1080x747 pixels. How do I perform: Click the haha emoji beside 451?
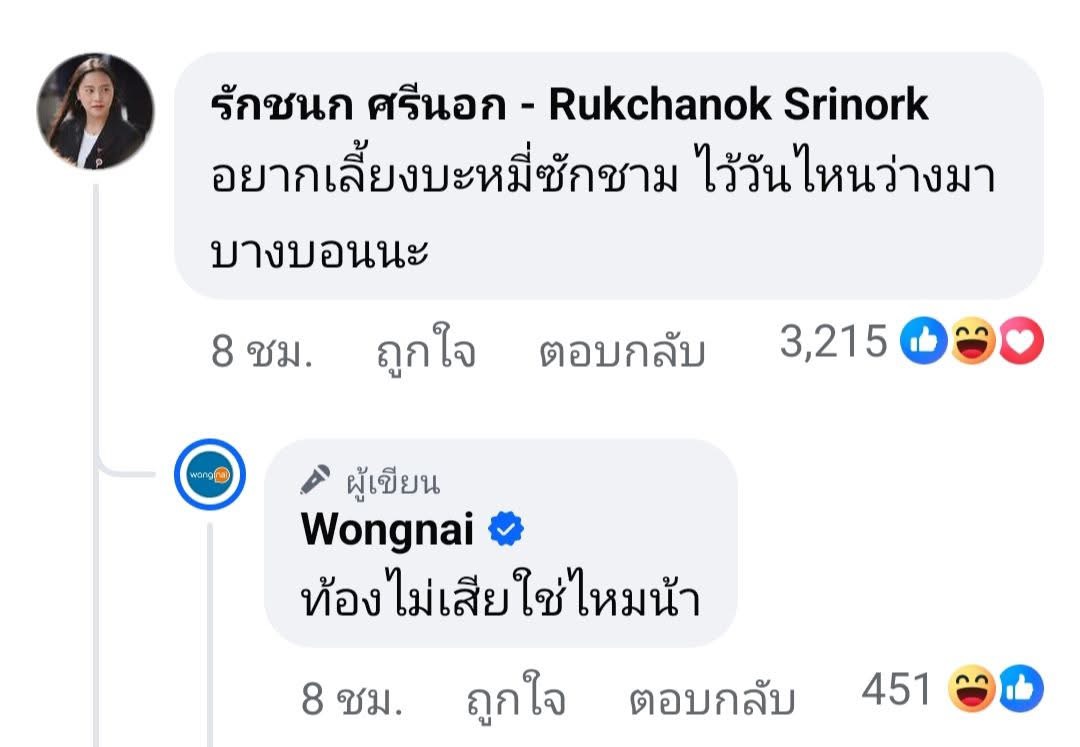point(971,688)
